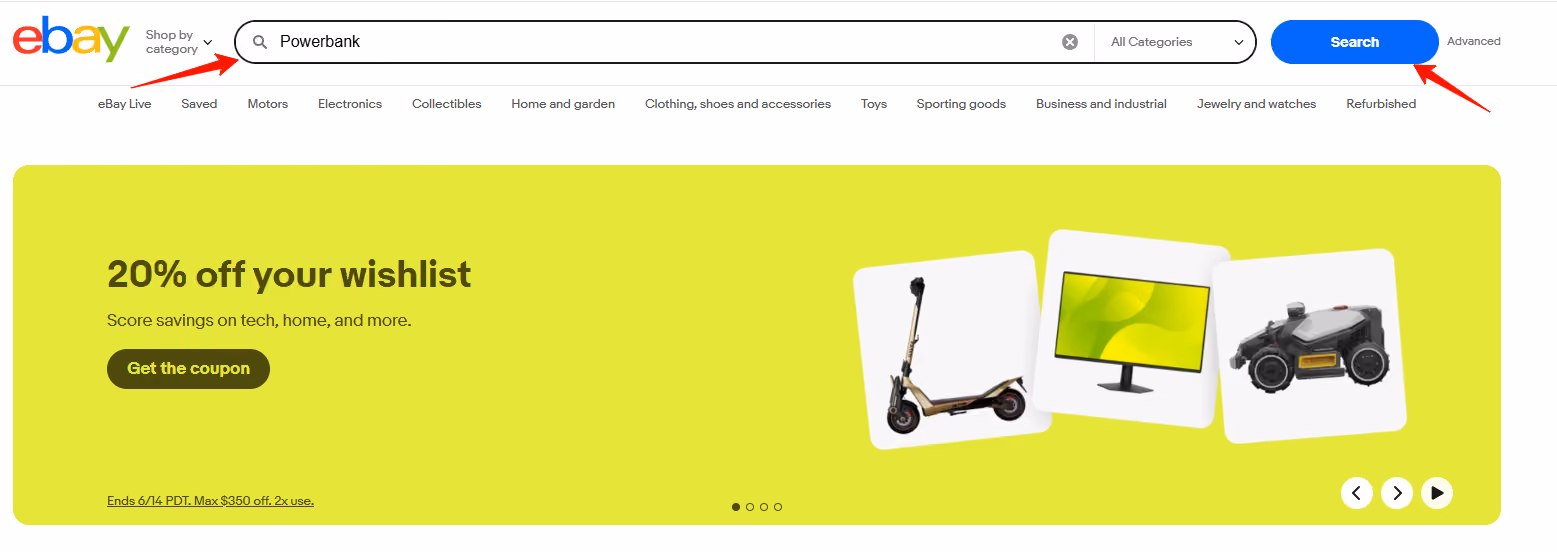The width and height of the screenshot is (1557, 552).
Task: Select the third carousel dot
Action: click(x=764, y=507)
